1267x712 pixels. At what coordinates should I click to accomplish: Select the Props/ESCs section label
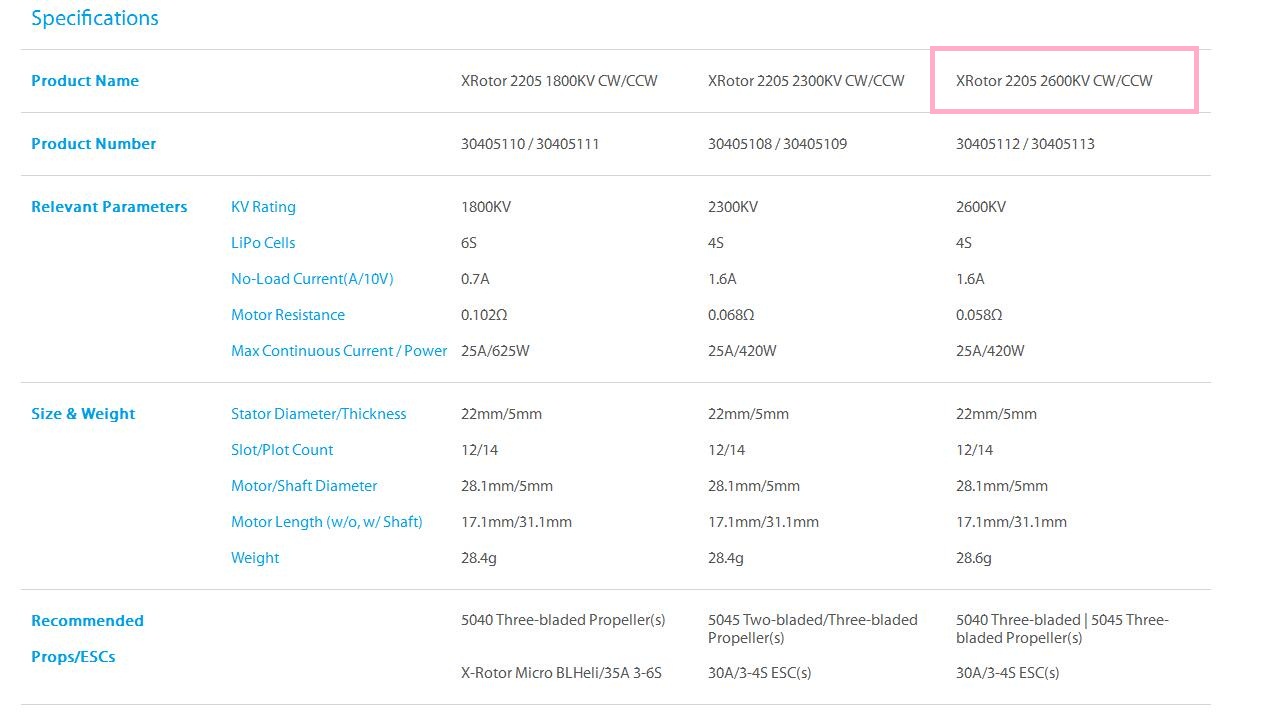pyautogui.click(x=73, y=657)
